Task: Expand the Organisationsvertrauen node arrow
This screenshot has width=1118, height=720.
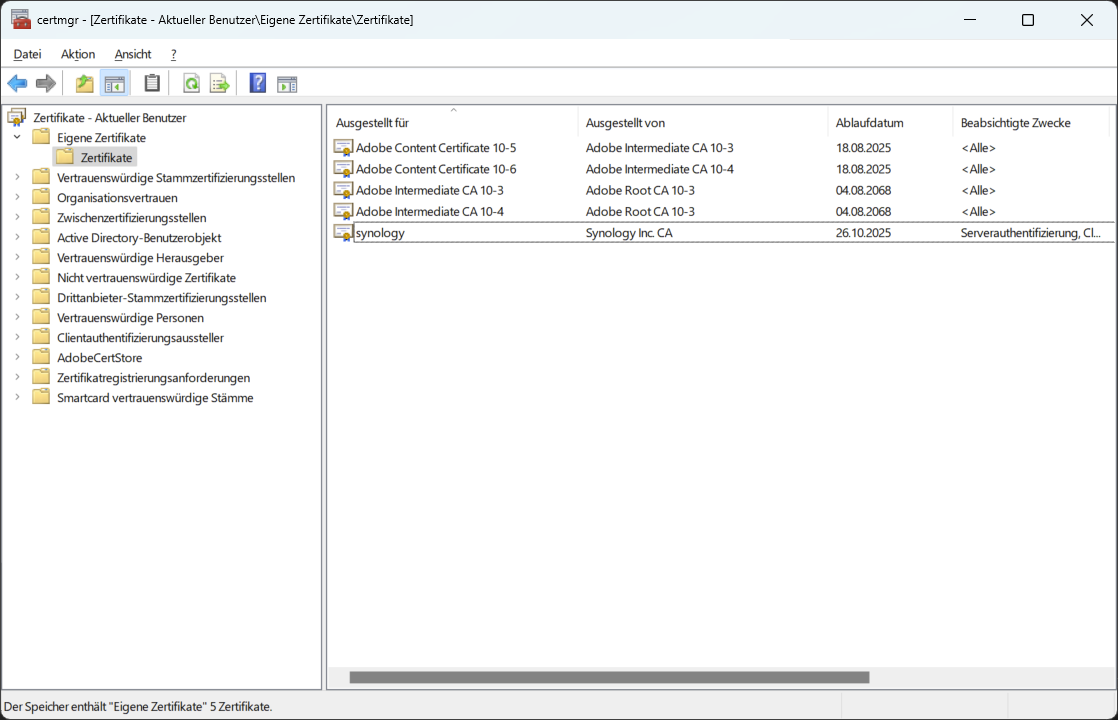Action: pyautogui.click(x=17, y=197)
